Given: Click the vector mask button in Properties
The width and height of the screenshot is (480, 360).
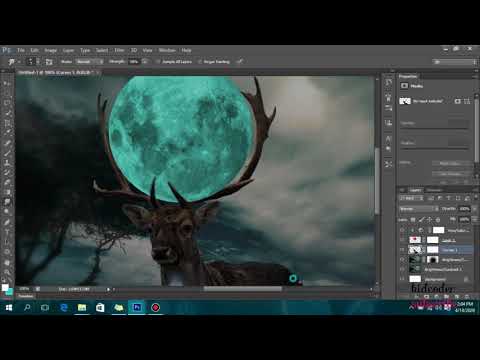Looking at the screenshot, I should [x=467, y=101].
